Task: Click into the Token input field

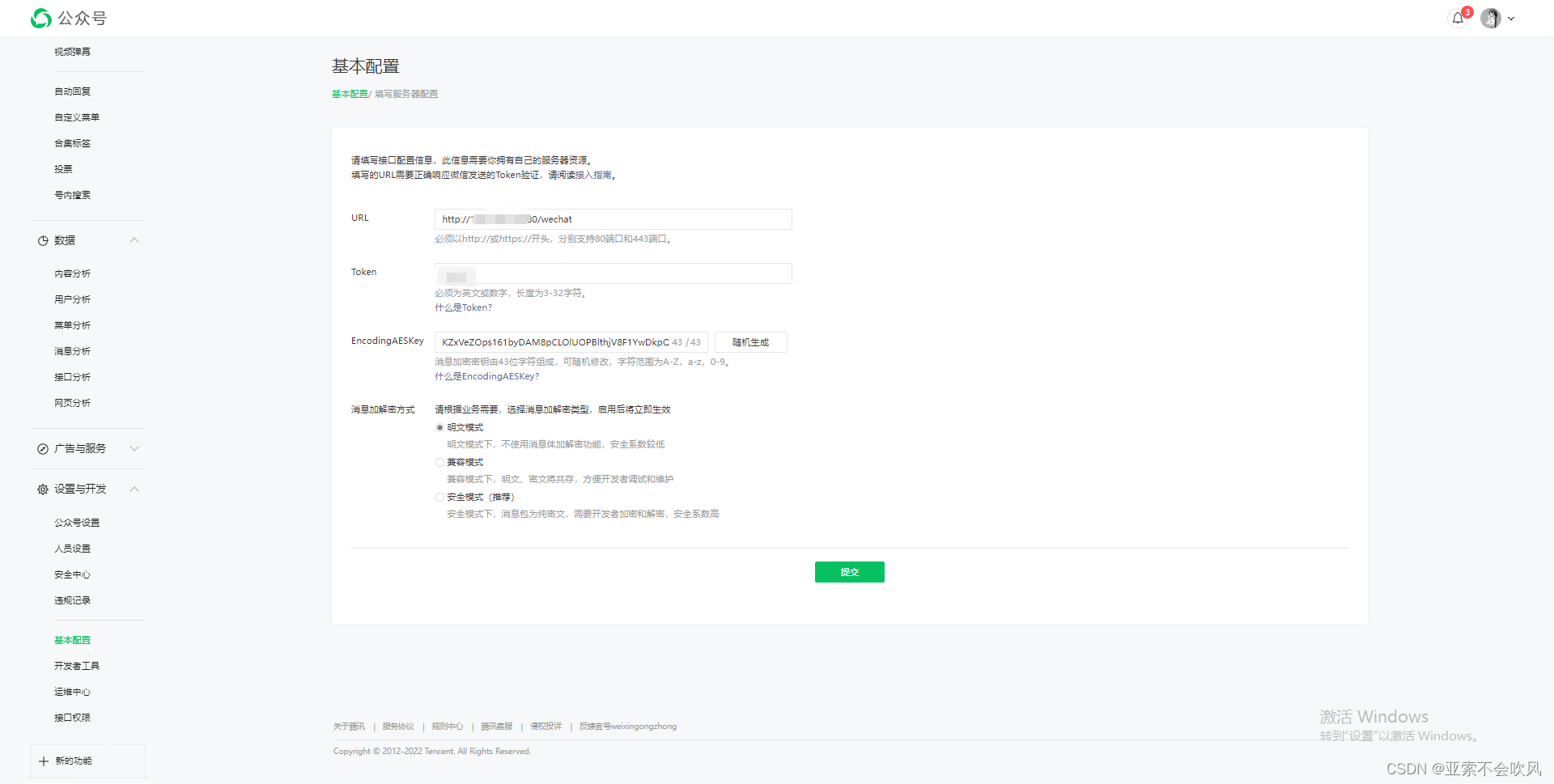Action: tap(613, 273)
